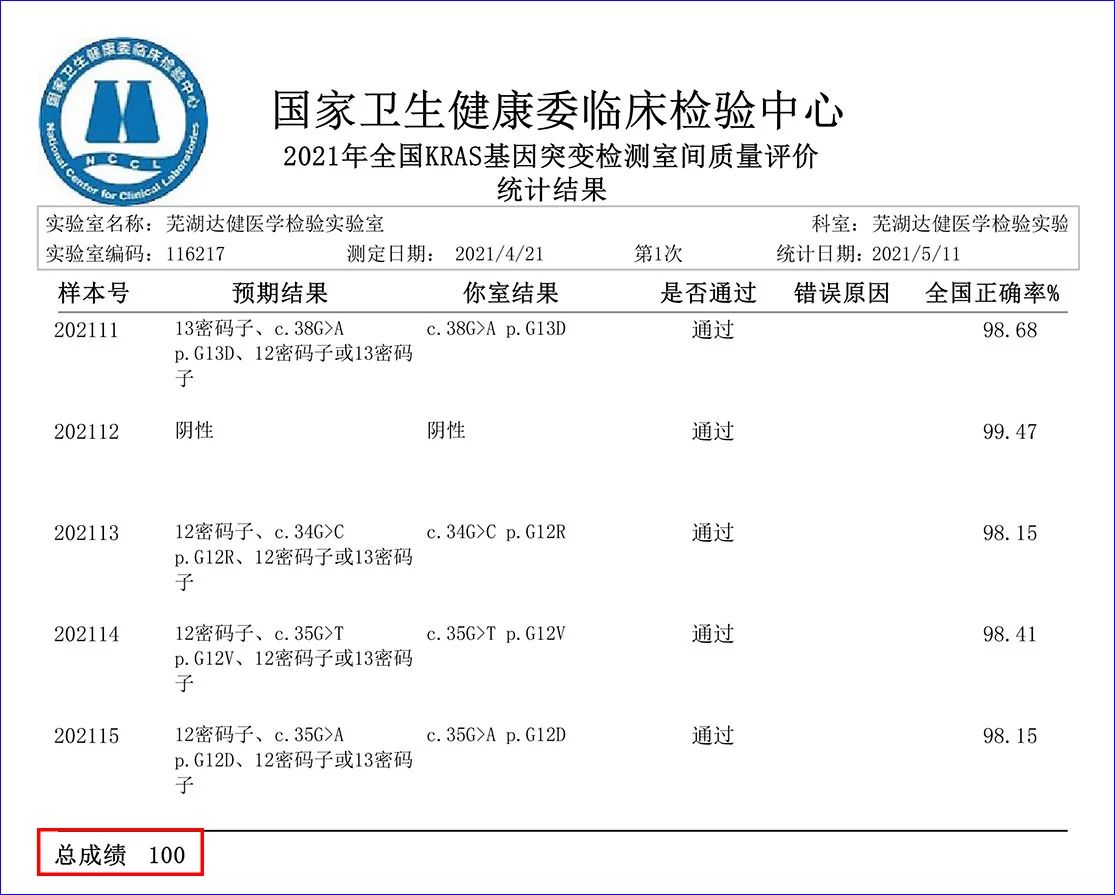Viewport: 1115px width, 895px height.
Task: Click sample number 202114
Action: click(86, 635)
